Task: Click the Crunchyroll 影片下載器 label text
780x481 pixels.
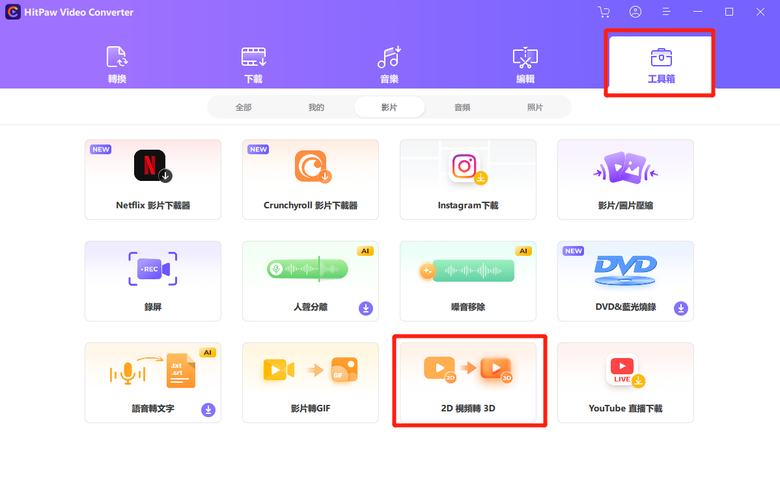Action: [310, 205]
